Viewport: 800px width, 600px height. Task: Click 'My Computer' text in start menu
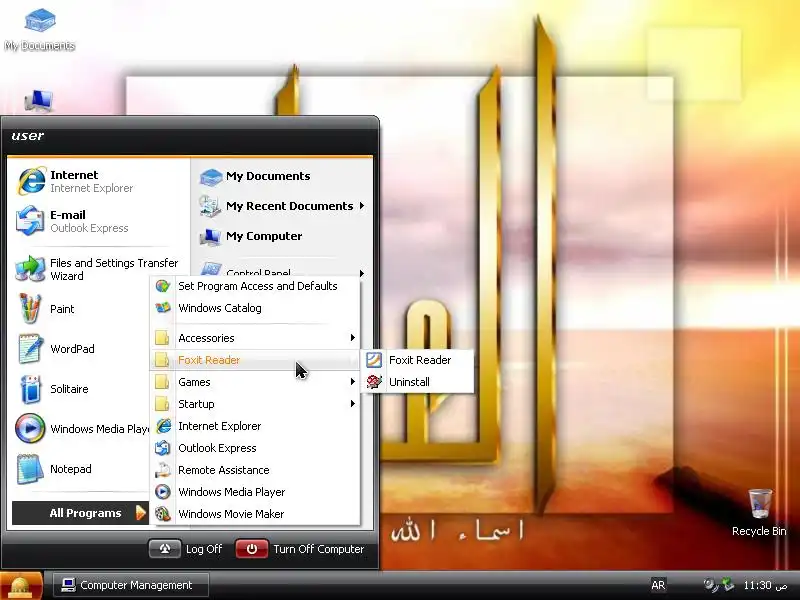pos(264,236)
